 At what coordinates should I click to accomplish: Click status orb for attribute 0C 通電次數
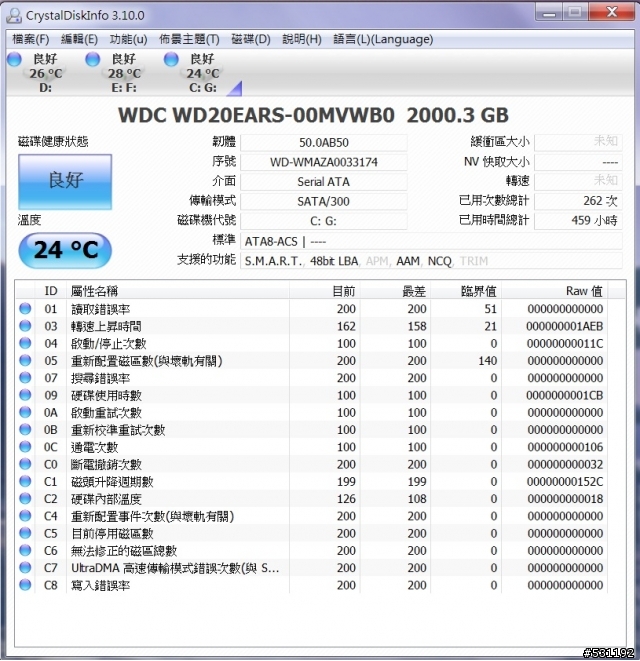[25, 447]
